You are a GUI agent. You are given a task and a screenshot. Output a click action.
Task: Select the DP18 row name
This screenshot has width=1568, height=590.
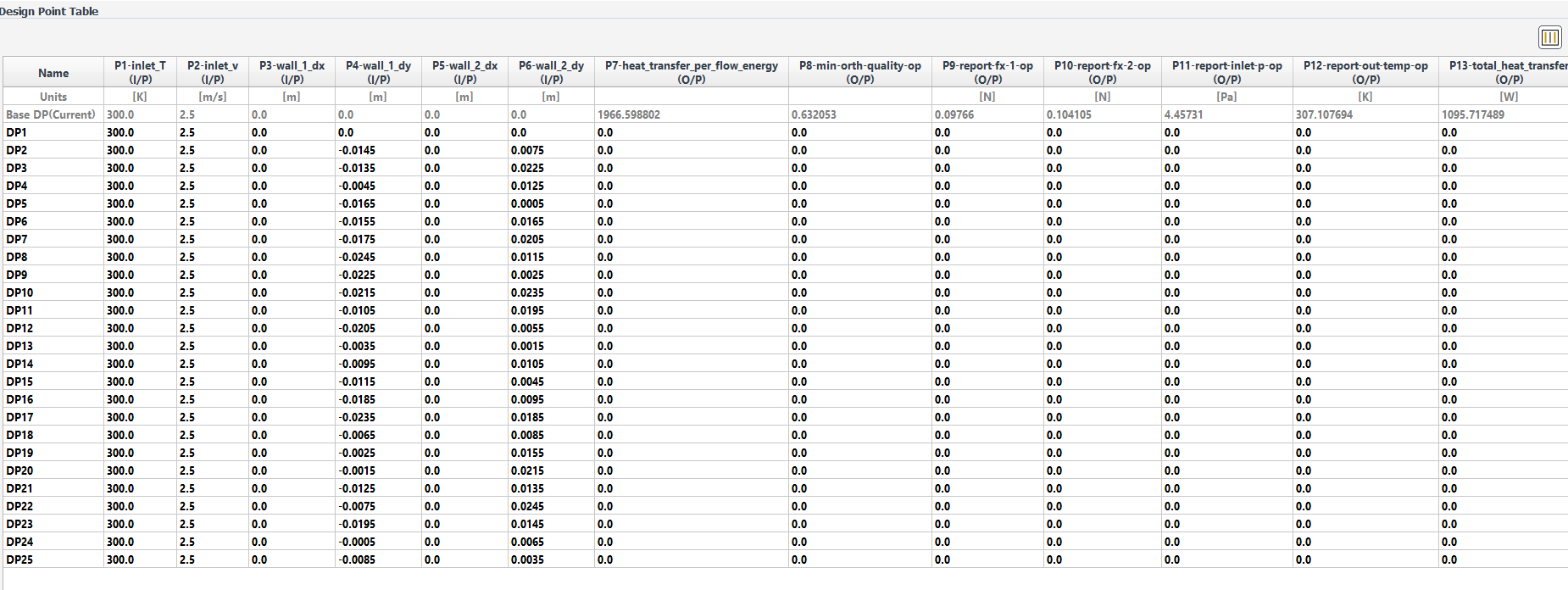point(19,435)
